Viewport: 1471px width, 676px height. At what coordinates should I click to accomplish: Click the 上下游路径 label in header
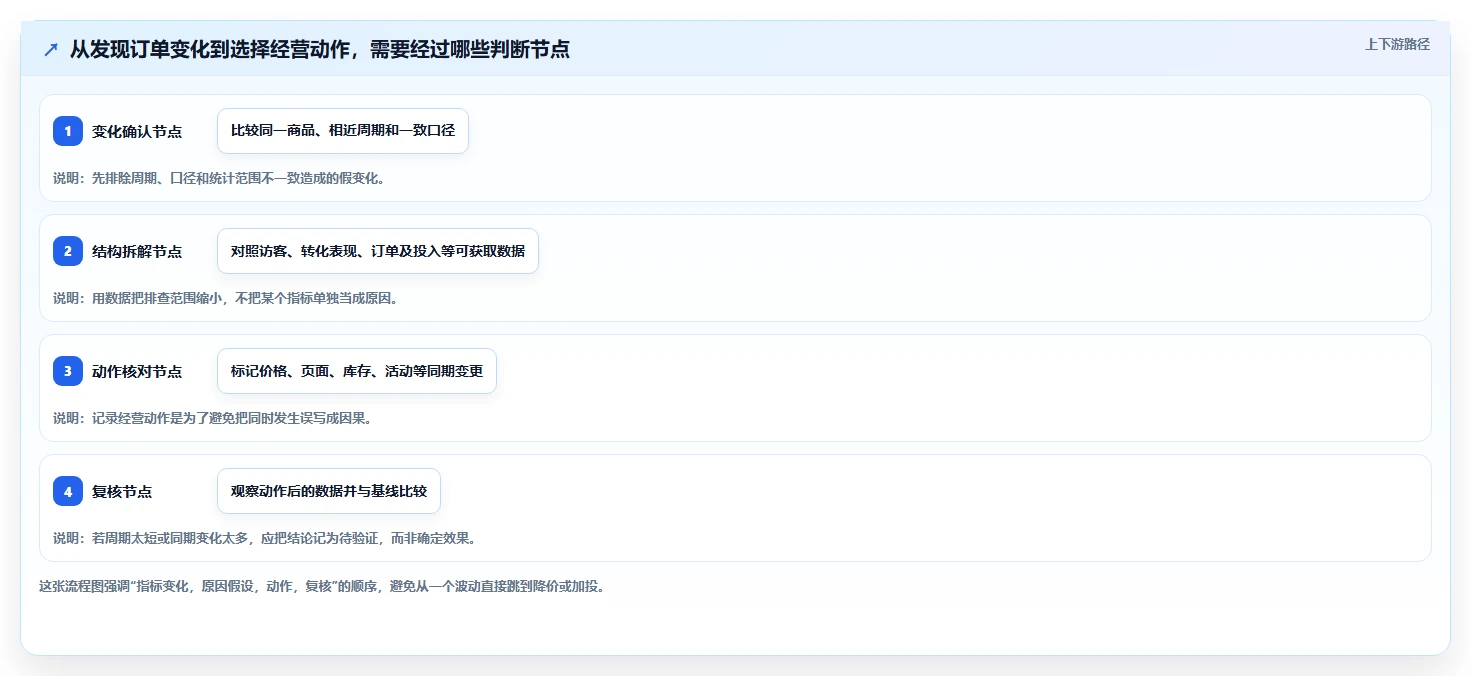[1397, 44]
